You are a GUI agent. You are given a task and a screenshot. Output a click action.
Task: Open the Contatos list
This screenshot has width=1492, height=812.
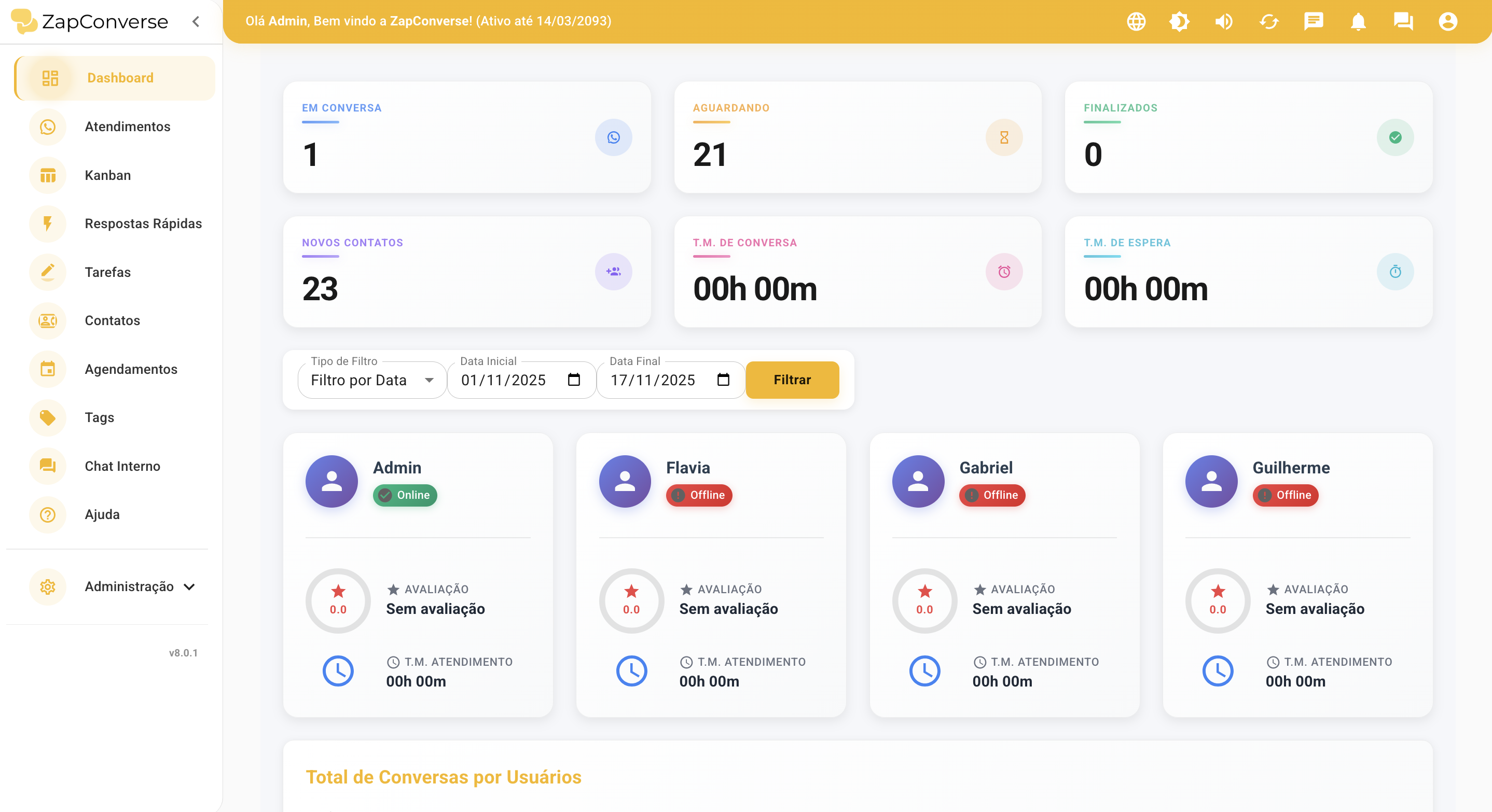(112, 320)
